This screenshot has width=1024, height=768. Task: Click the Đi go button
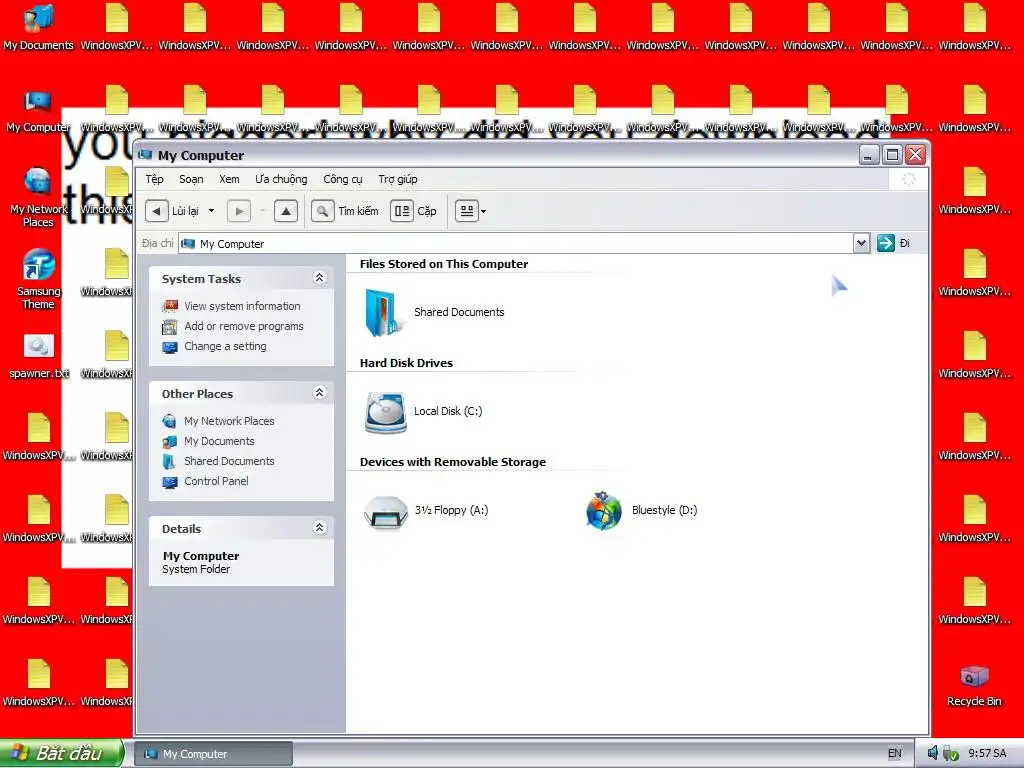[x=893, y=243]
